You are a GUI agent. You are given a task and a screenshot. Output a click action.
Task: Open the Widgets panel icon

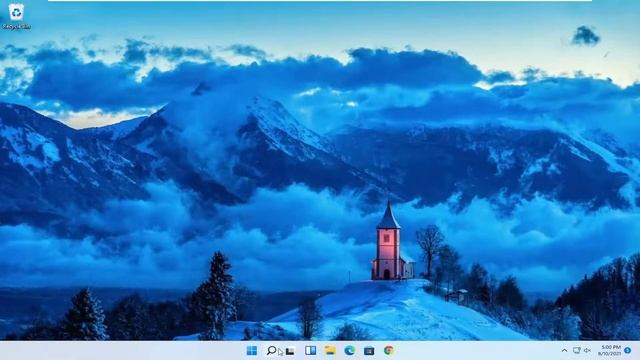310,350
